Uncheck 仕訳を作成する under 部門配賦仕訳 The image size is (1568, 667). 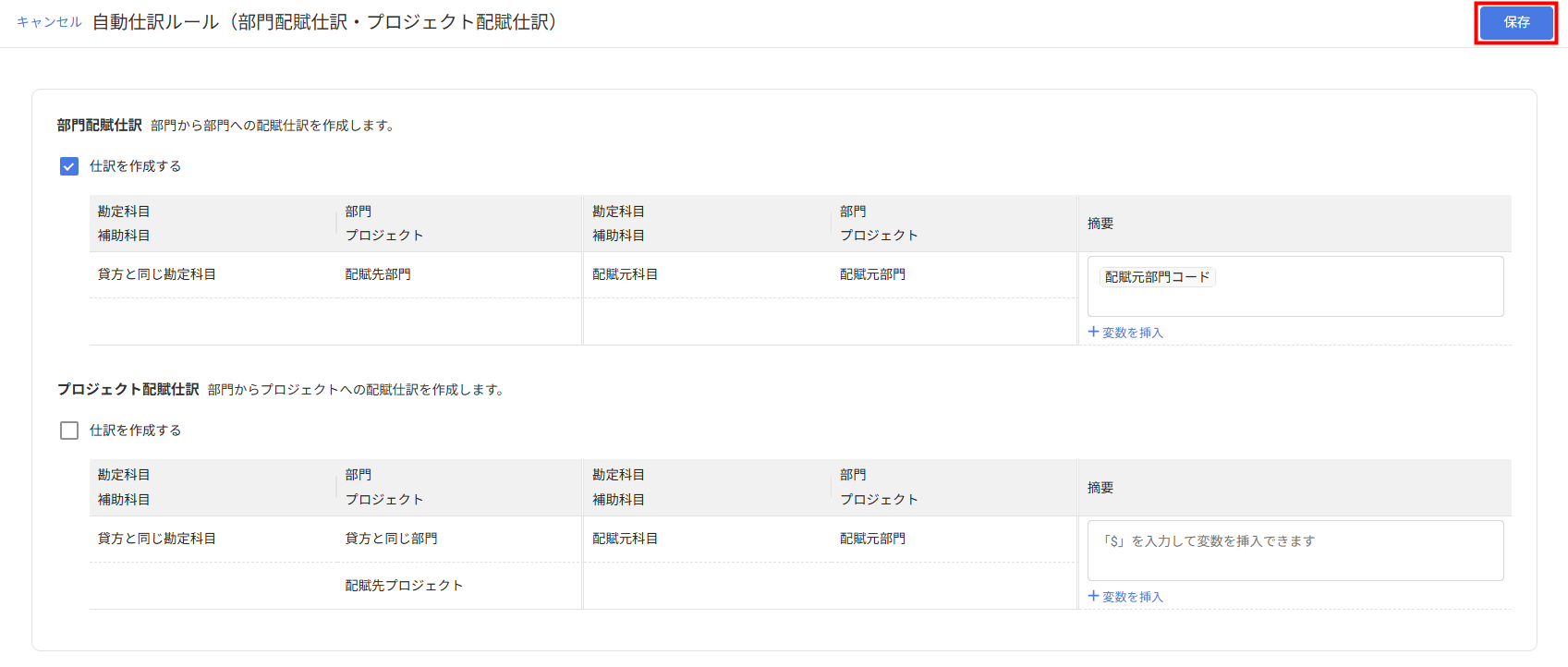(69, 166)
